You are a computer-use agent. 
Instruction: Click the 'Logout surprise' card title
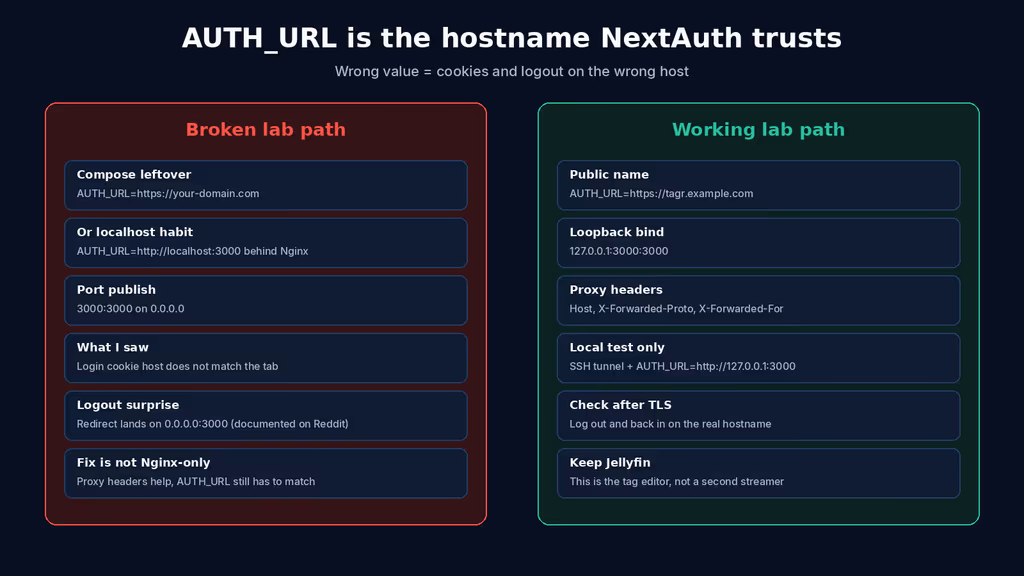(127, 405)
